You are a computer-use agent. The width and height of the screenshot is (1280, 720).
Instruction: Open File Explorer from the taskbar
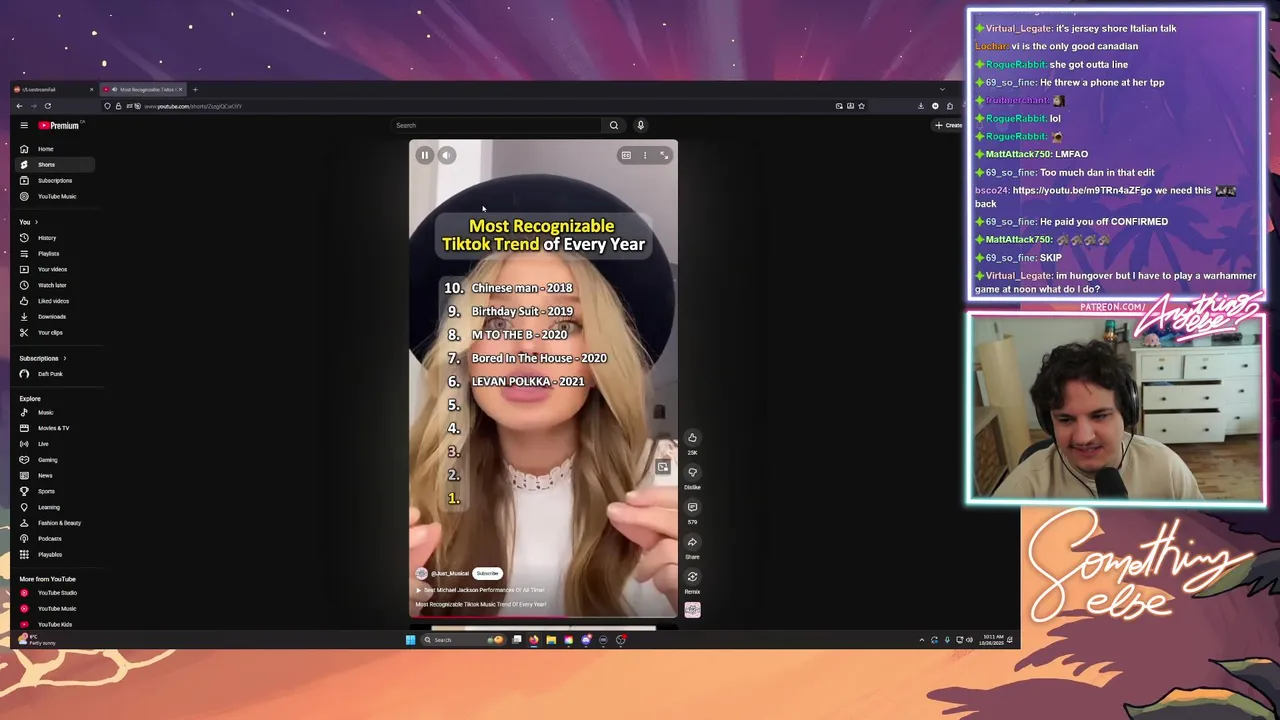coord(551,640)
